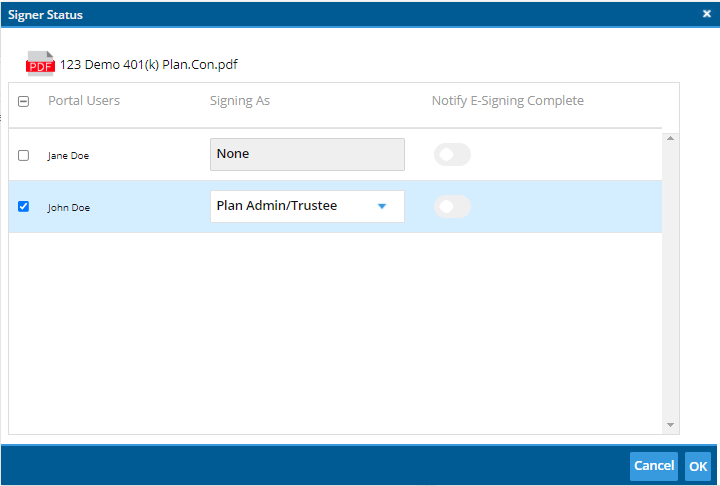720x486 pixels.
Task: Toggle the select-all portal users checkbox
Action: point(23,101)
